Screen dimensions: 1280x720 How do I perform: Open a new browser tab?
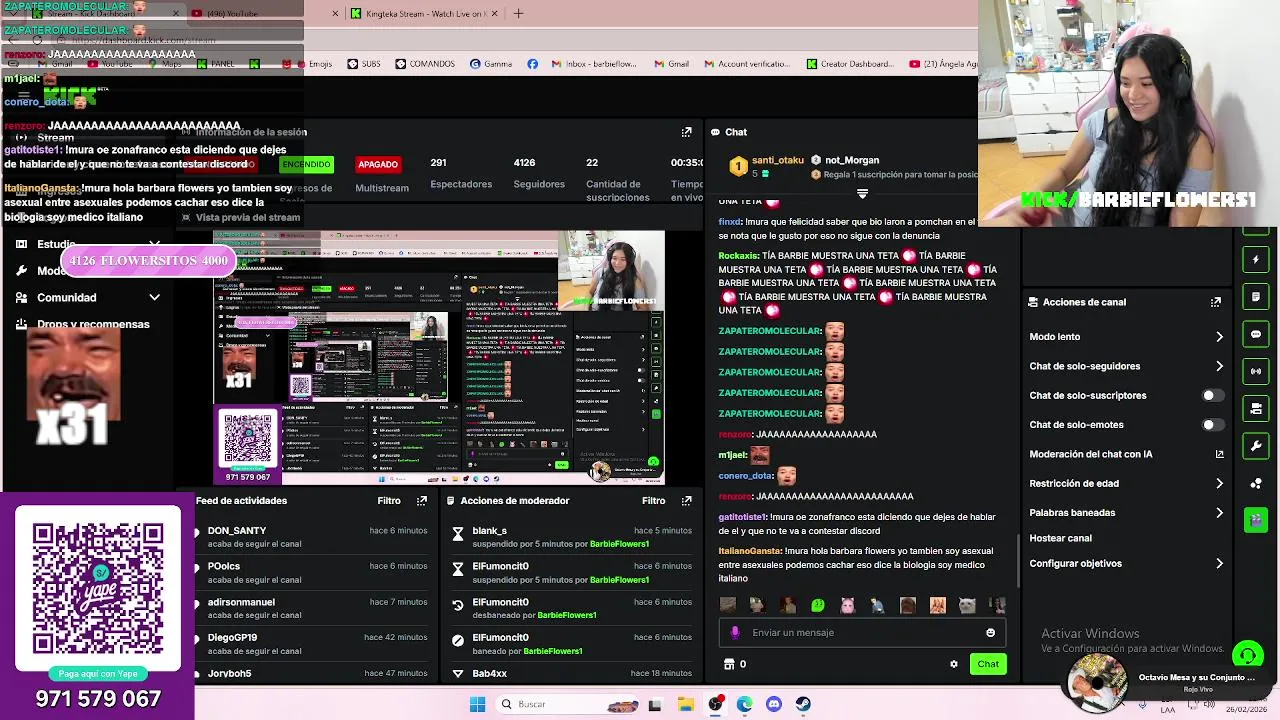coord(518,14)
